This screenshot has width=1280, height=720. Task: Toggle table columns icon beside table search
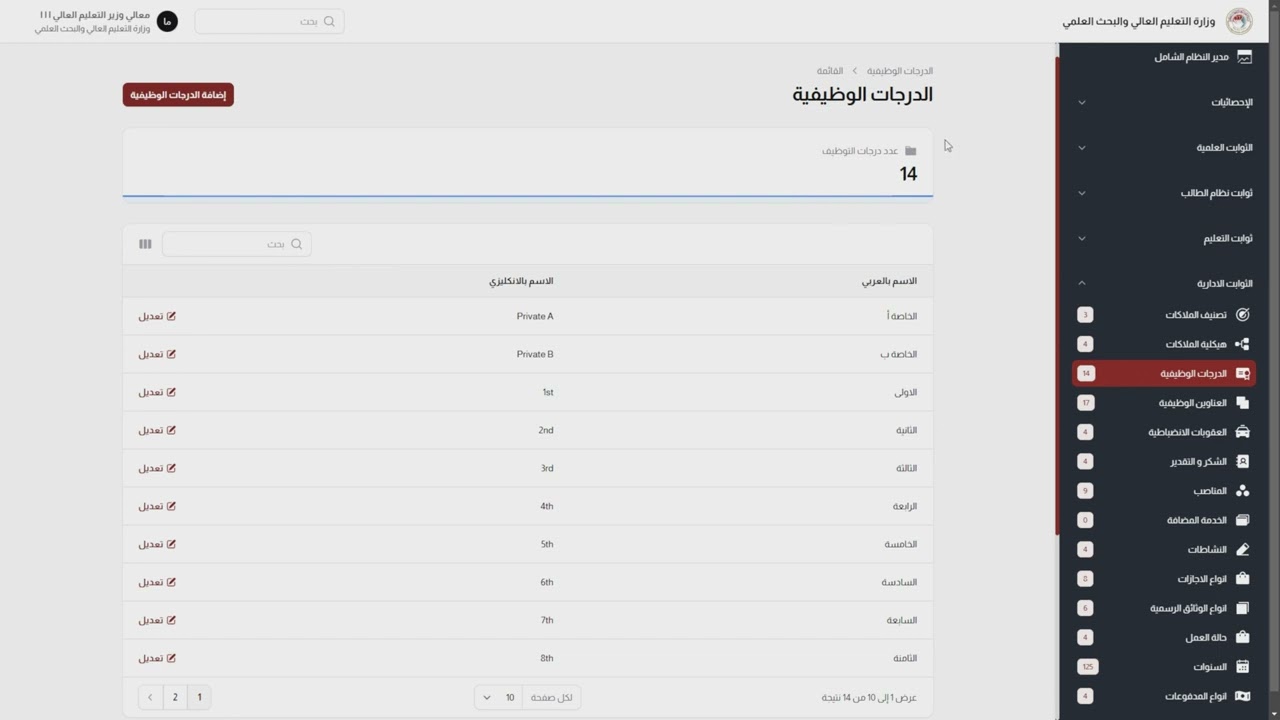point(145,244)
